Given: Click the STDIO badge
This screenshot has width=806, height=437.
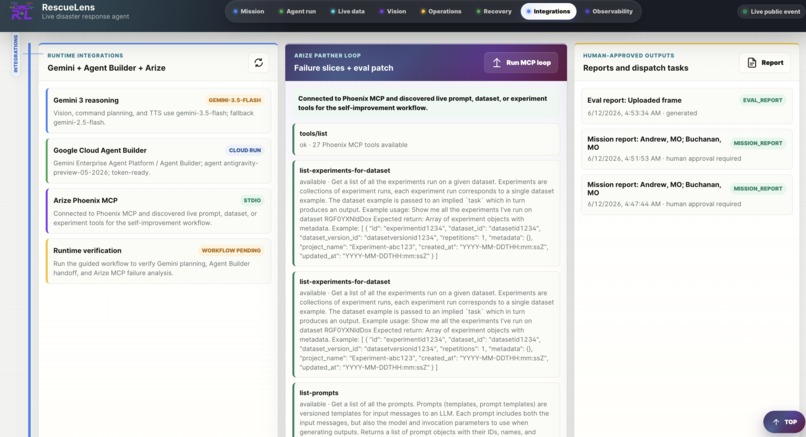Looking at the screenshot, I should (x=252, y=201).
